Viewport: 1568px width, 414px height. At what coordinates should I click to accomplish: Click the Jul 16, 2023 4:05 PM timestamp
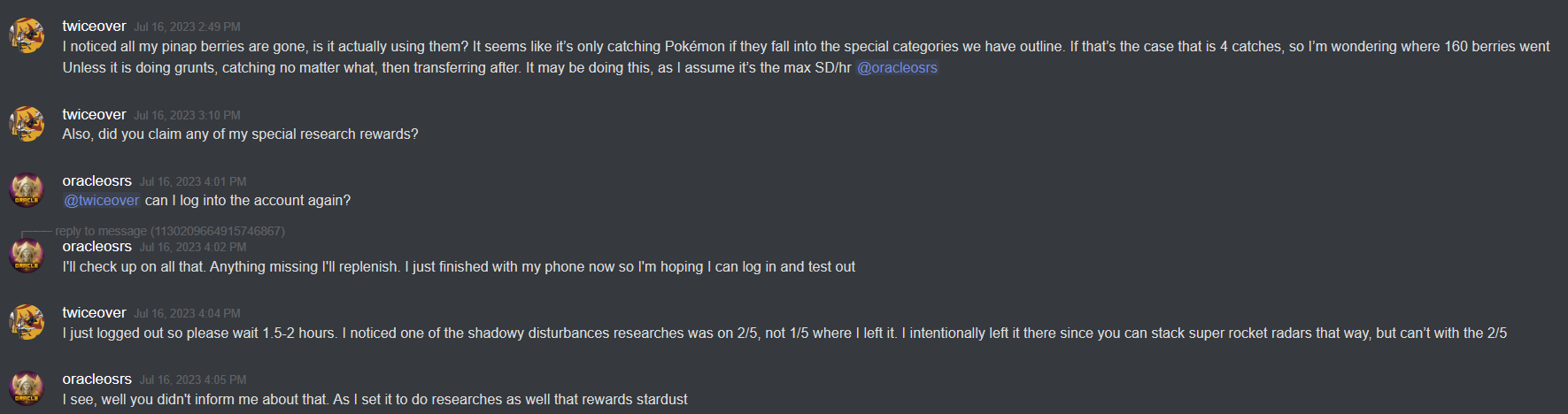(193, 380)
